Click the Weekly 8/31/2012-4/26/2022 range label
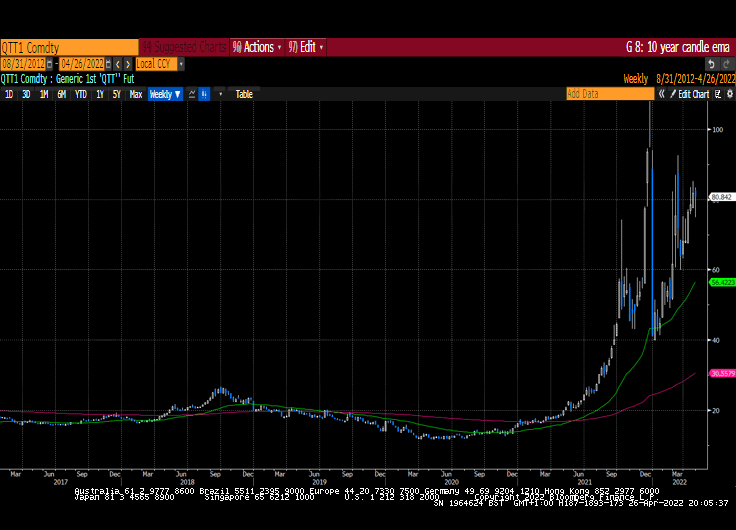 679,79
